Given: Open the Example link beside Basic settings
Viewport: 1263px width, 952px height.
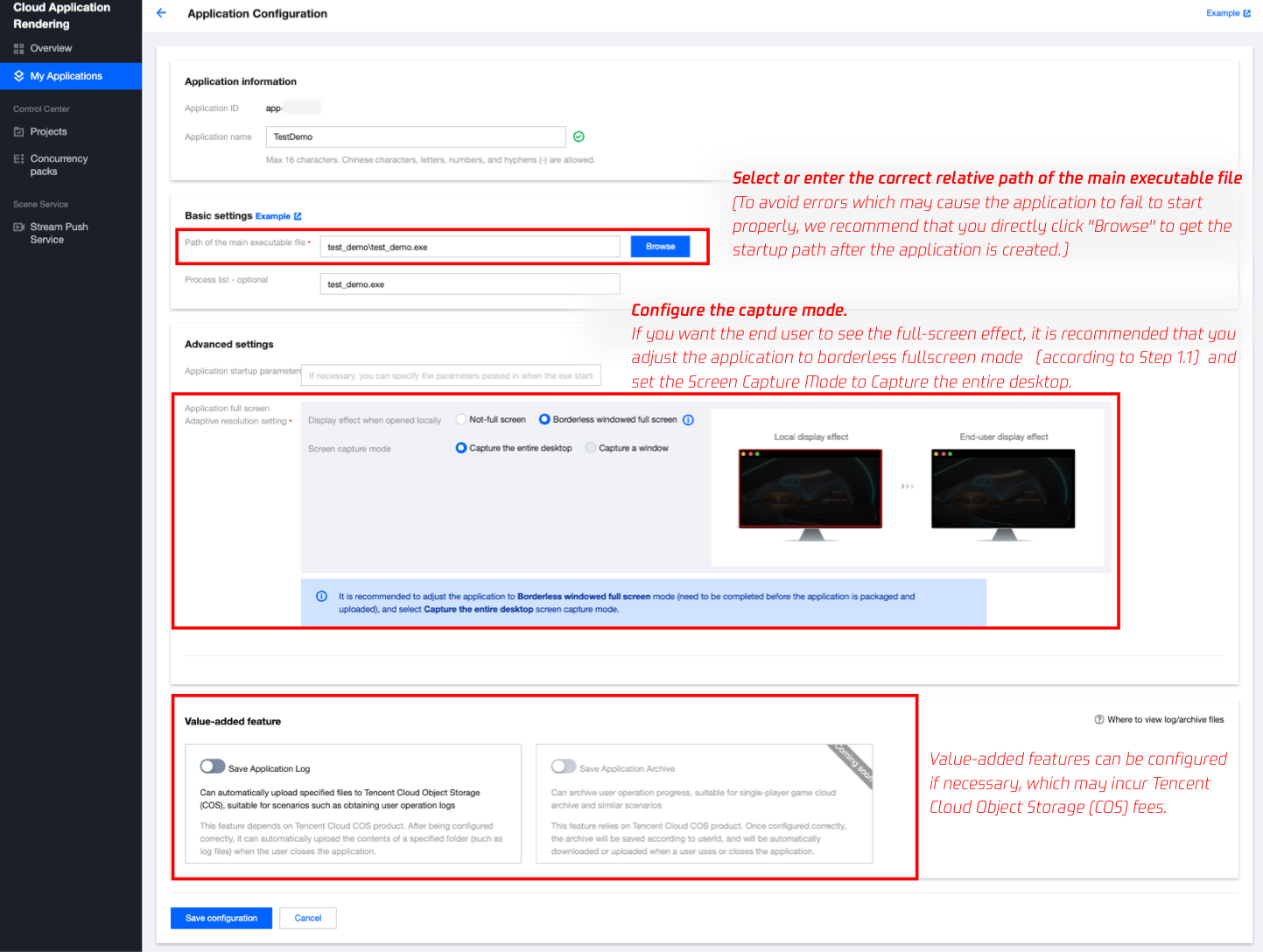Looking at the screenshot, I should (278, 216).
